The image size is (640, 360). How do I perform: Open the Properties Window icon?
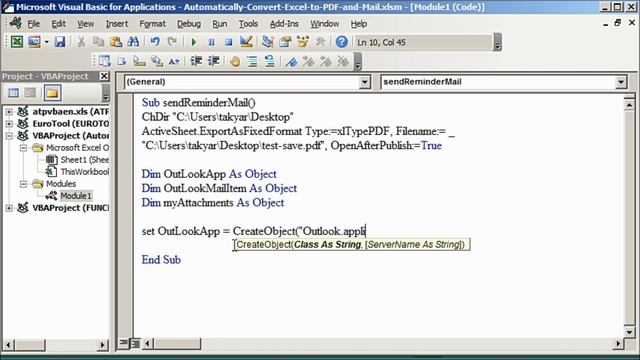point(285,42)
